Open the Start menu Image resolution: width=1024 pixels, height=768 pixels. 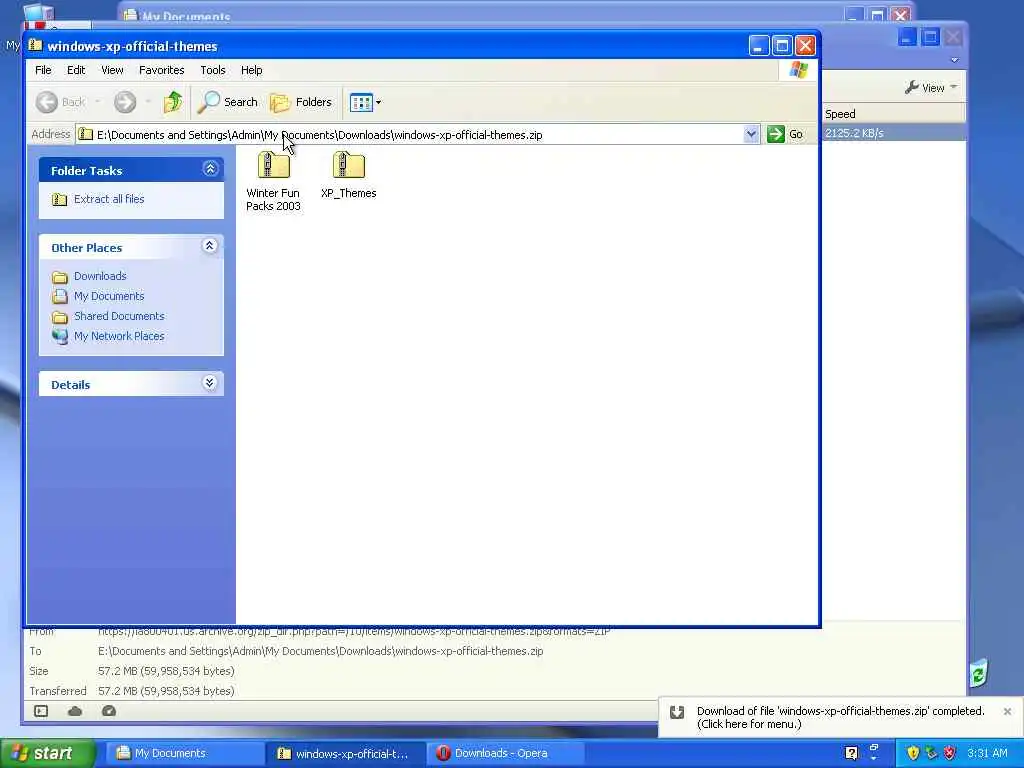(x=47, y=753)
